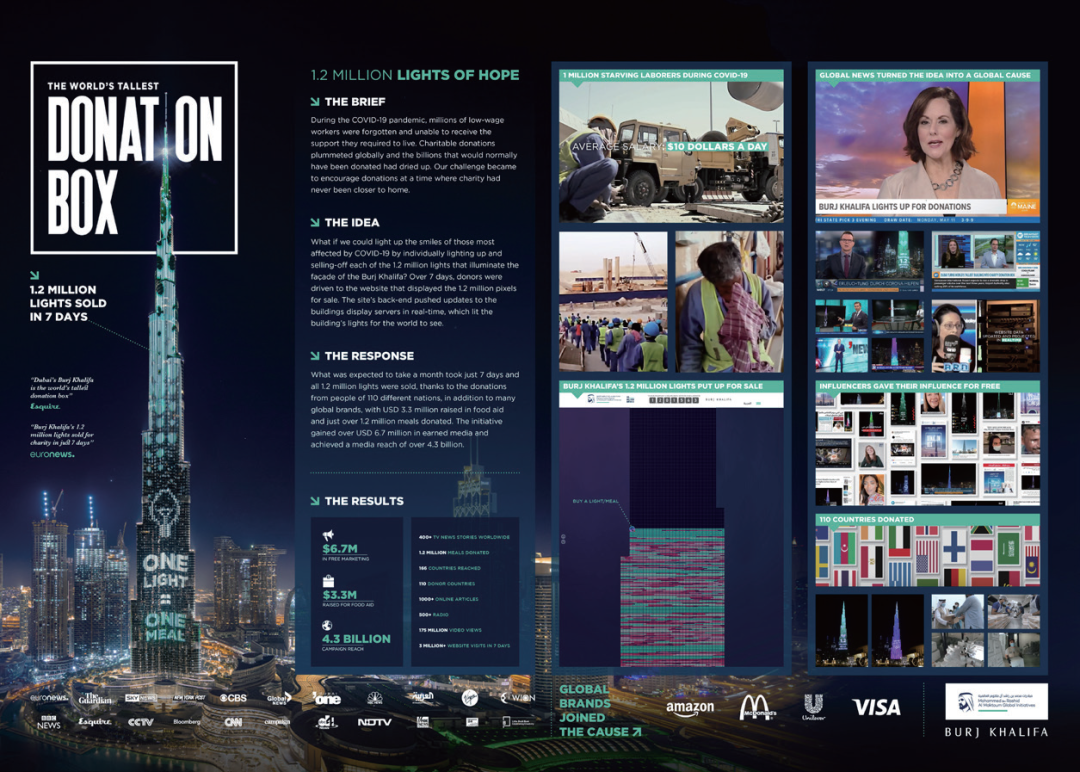Viewport: 1080px width, 772px height.
Task: Click the BURJ KHALIFA LIGHTS UP FOR DONATIONS caption
Action: [x=894, y=207]
